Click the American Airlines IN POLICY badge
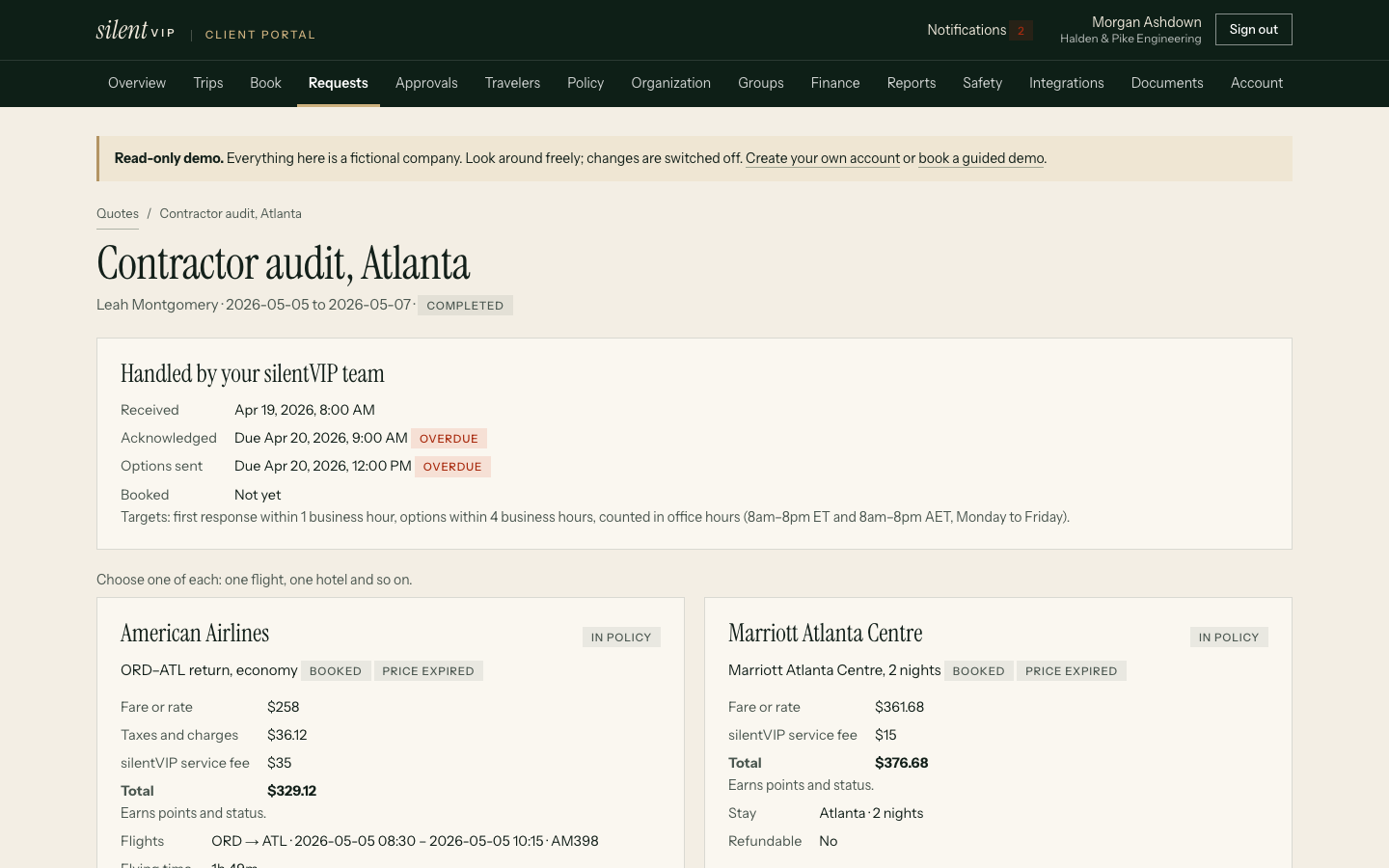The image size is (1389, 868). [621, 637]
